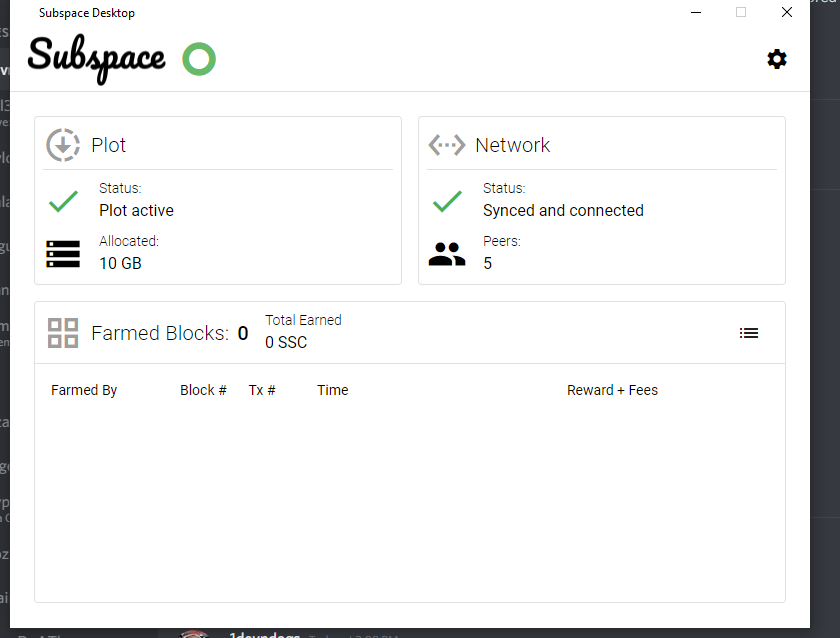The width and height of the screenshot is (840, 638).
Task: Click the Peers people icon
Action: (447, 254)
